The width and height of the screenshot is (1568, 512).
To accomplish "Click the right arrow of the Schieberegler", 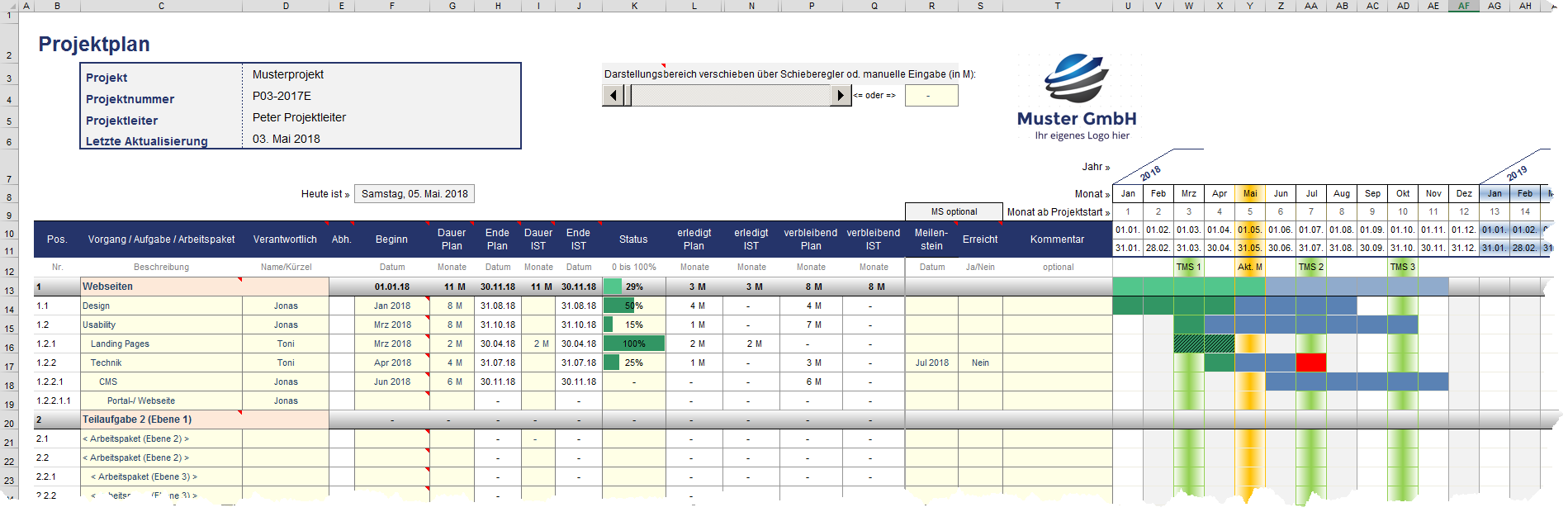I will pos(841,96).
